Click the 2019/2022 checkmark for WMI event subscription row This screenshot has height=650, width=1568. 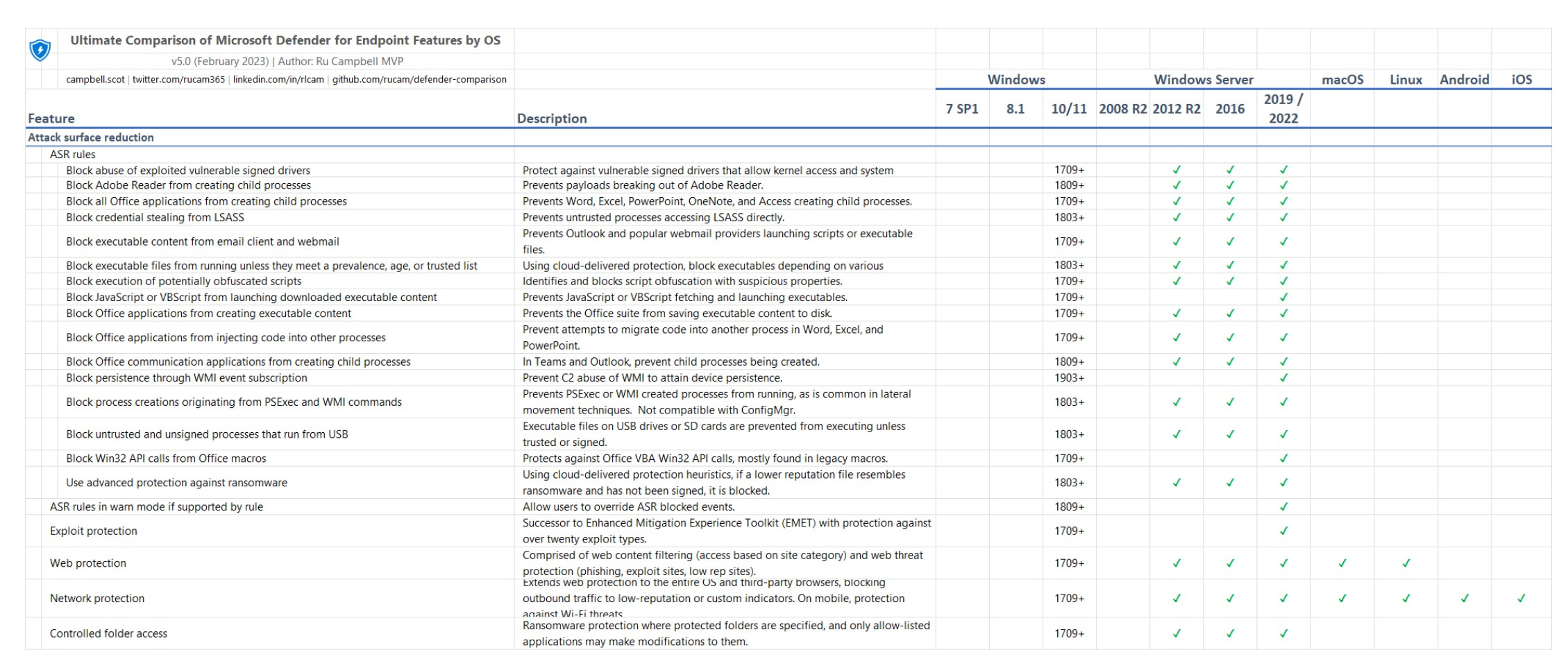[x=1283, y=378]
